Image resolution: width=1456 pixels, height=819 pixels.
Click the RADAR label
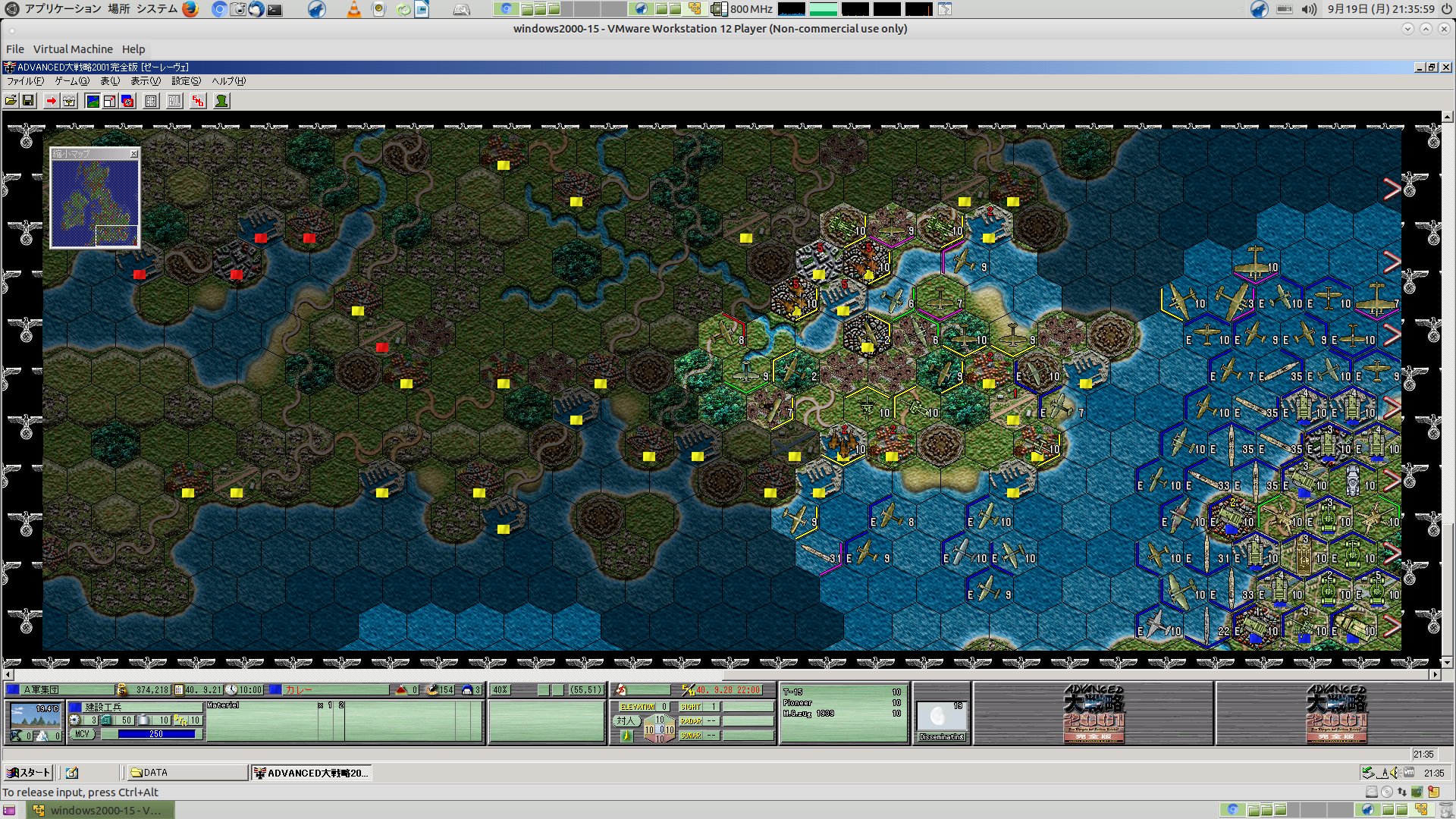point(691,721)
